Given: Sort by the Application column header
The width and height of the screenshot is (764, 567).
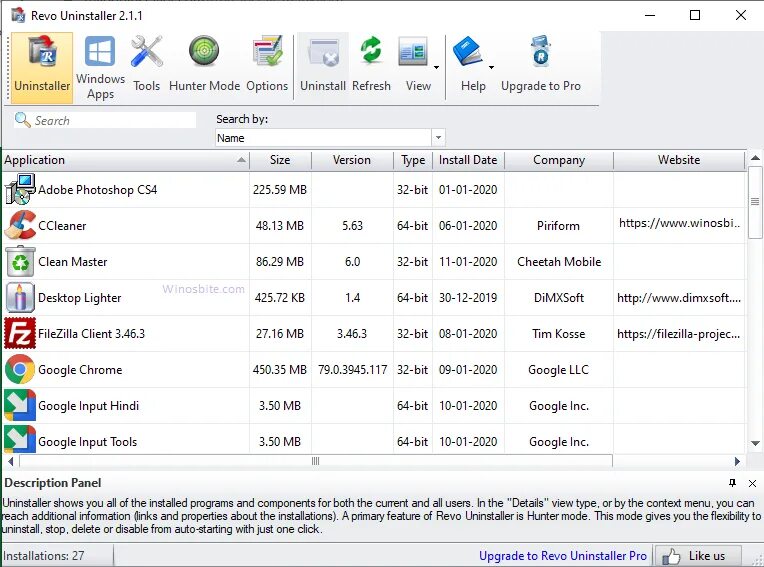Looking at the screenshot, I should coord(126,160).
